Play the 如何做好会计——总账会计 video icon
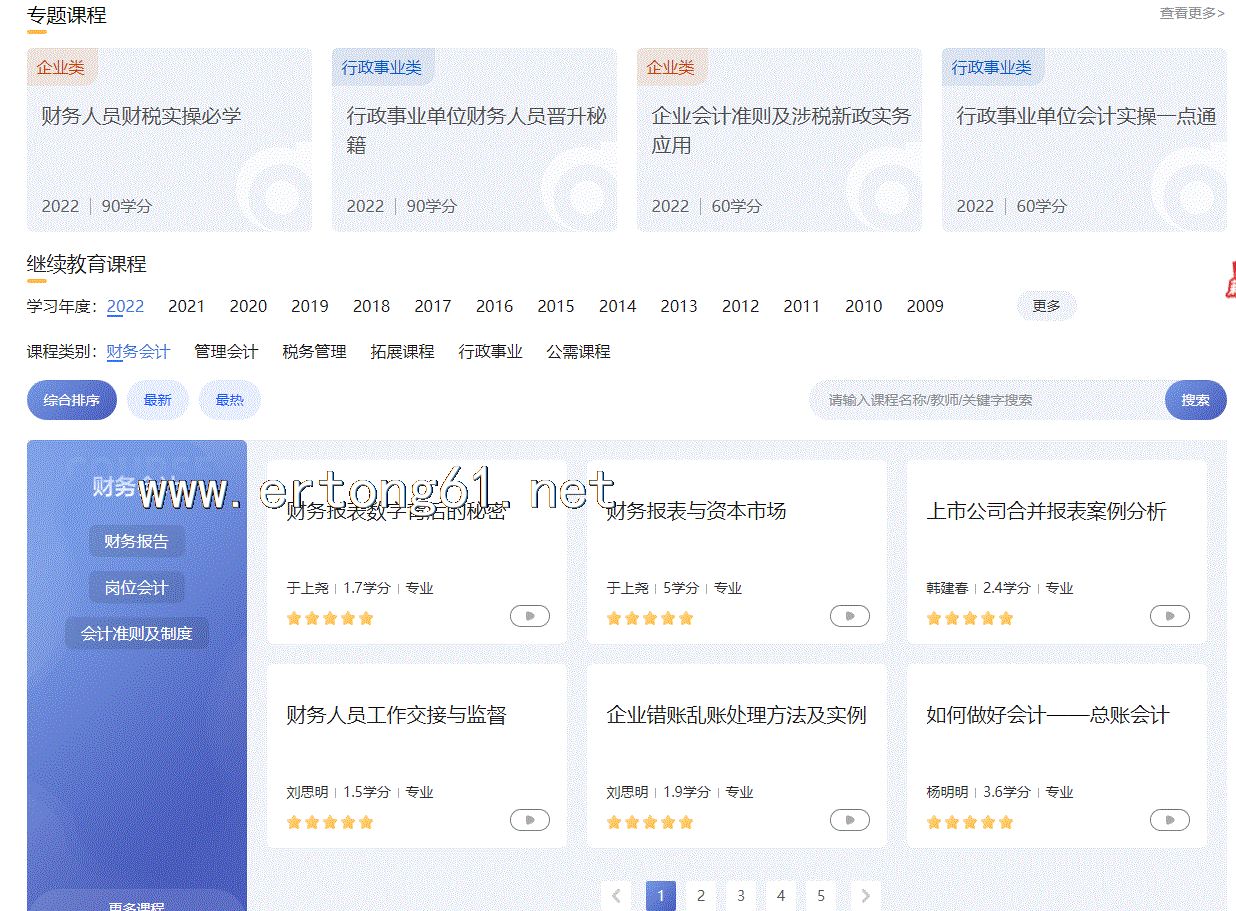Viewport: 1236px width, 911px height. (x=1169, y=820)
